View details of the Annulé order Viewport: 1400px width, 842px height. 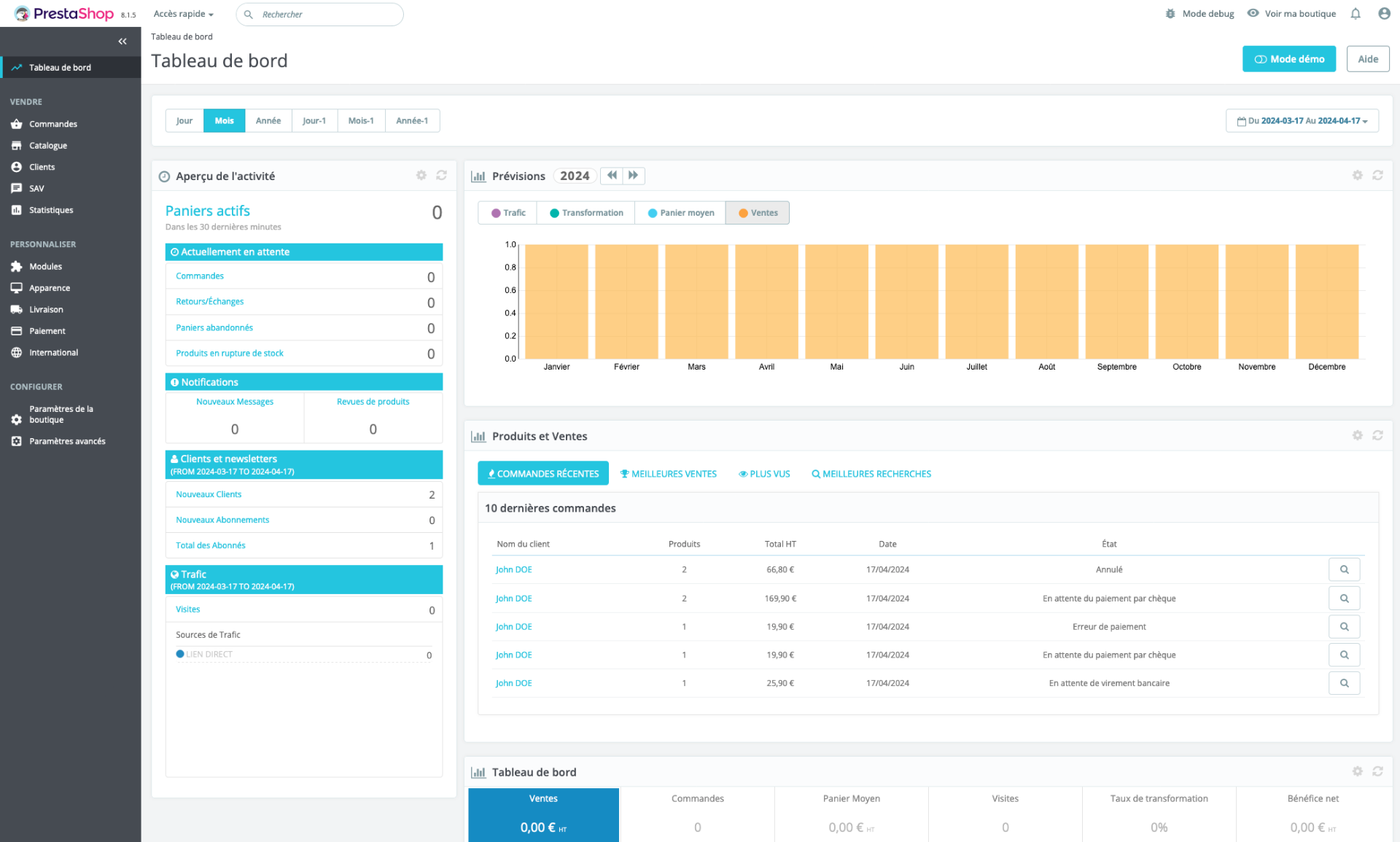pyautogui.click(x=1344, y=569)
